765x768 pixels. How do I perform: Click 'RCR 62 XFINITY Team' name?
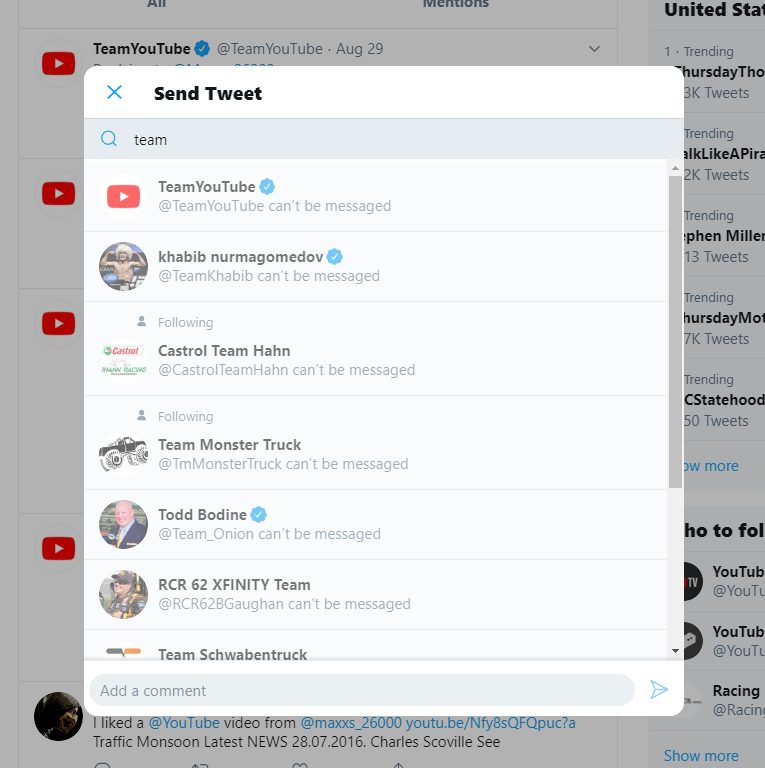tap(234, 585)
